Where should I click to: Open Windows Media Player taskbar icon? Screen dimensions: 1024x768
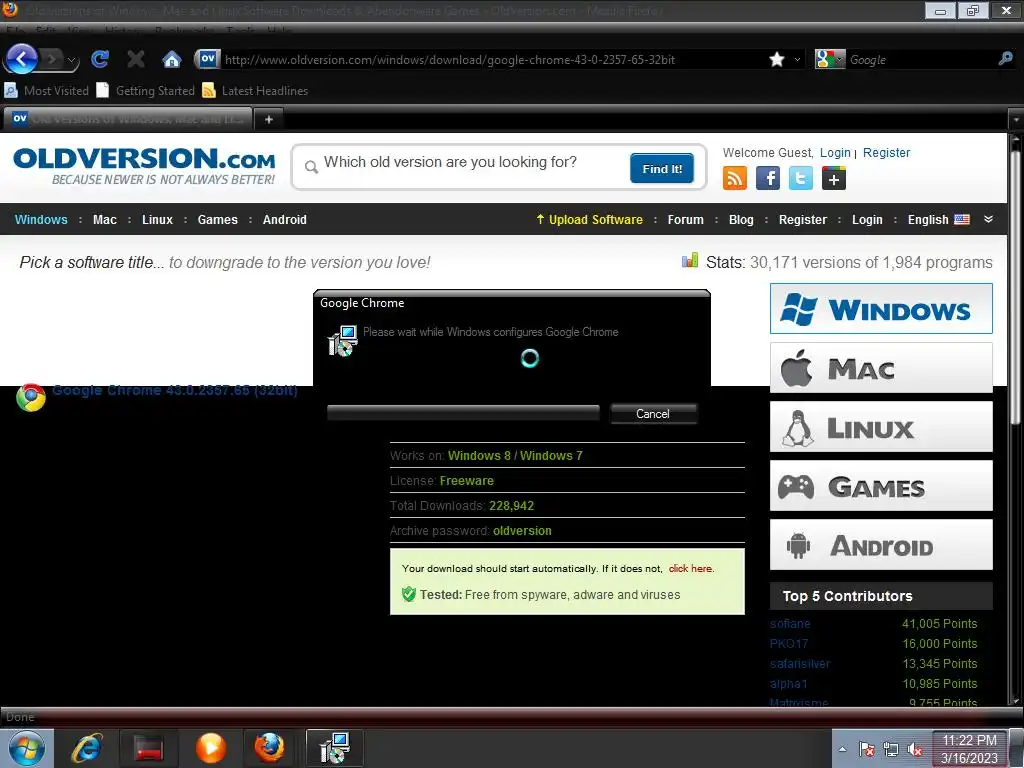tap(211, 748)
